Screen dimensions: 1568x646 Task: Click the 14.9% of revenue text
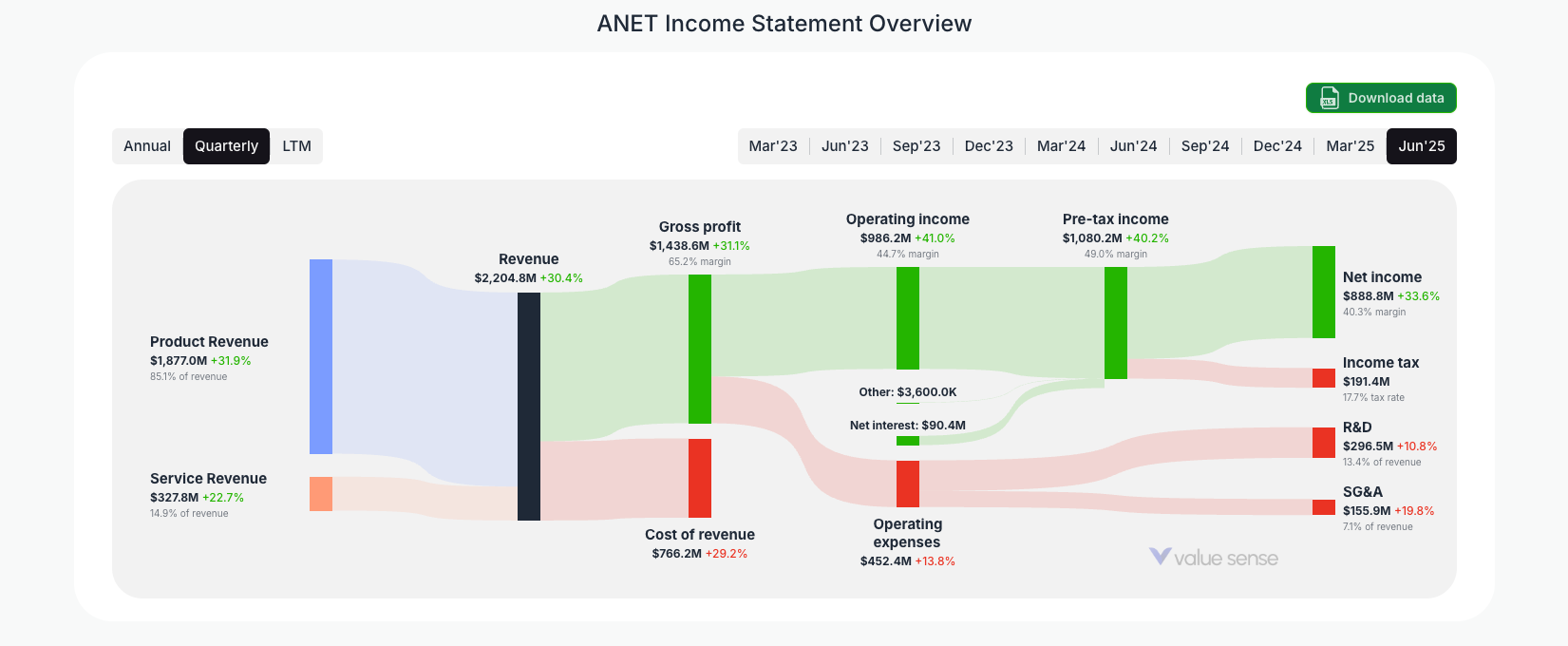[x=189, y=514]
